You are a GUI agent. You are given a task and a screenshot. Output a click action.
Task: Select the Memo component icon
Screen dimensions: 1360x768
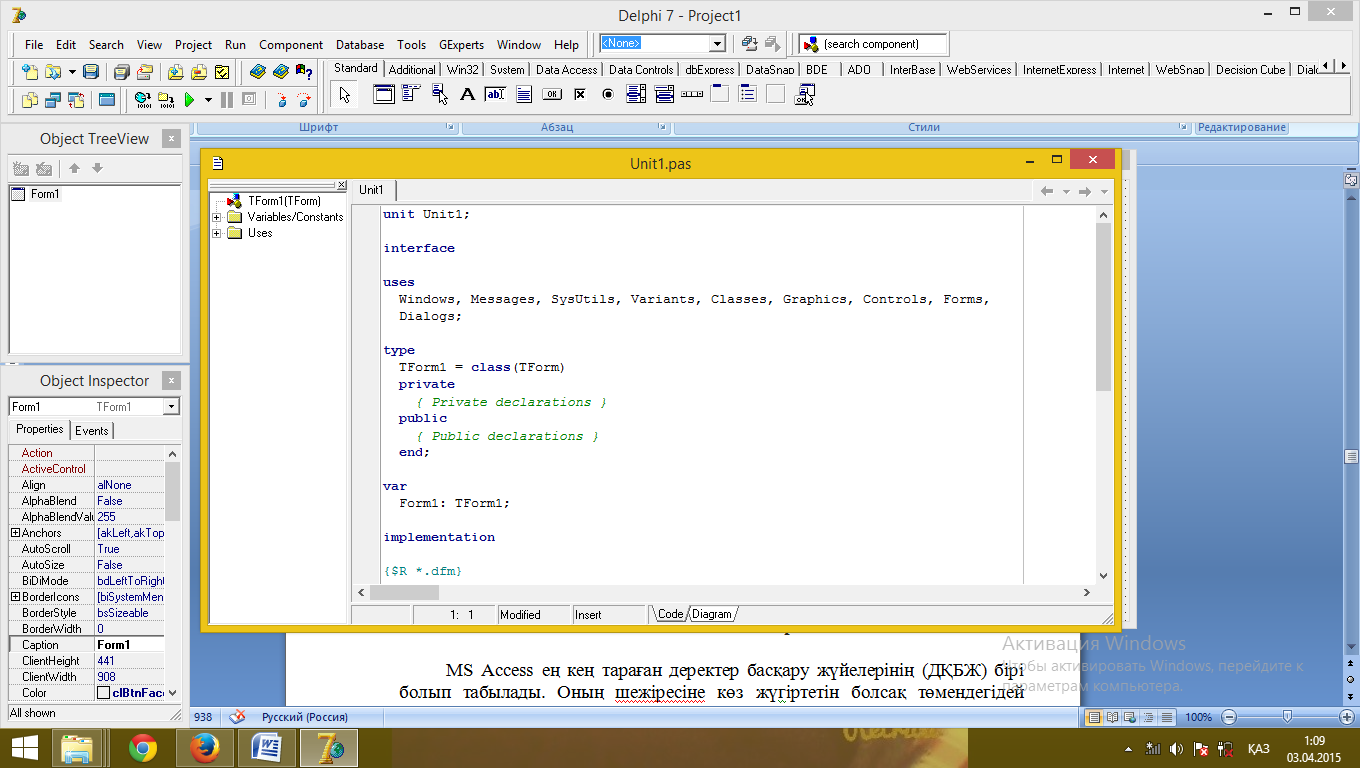coord(523,95)
